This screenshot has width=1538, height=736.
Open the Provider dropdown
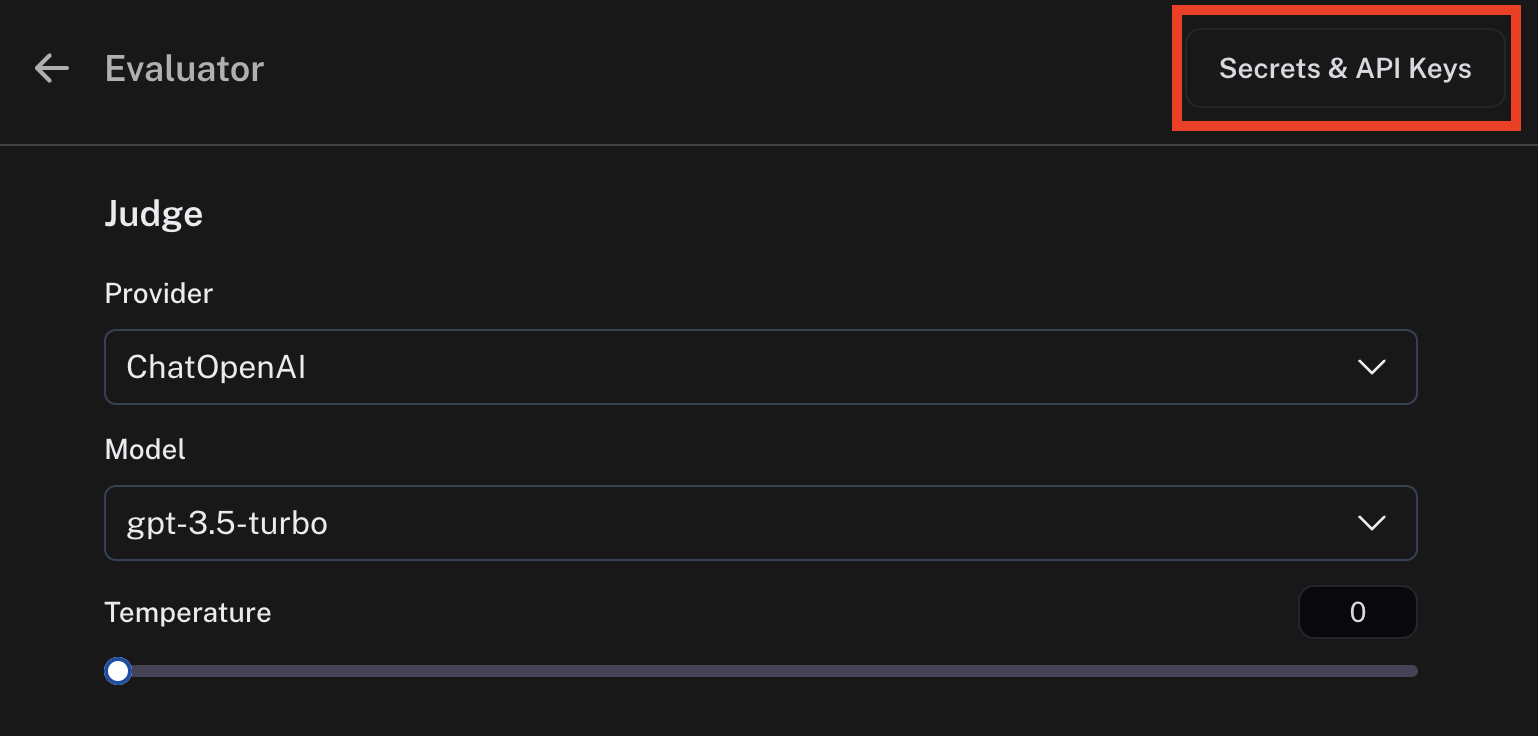[760, 367]
